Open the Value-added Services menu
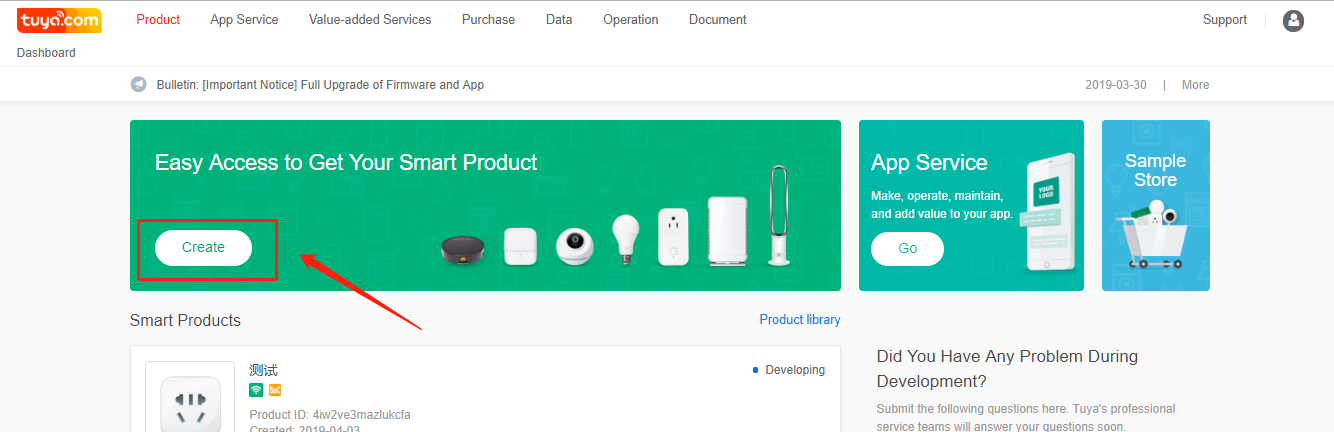Image resolution: width=1334 pixels, height=432 pixels. click(x=370, y=20)
